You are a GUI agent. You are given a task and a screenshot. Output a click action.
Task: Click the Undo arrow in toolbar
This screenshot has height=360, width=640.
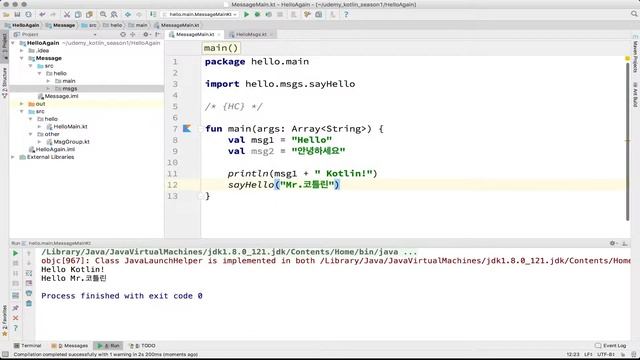[42, 14]
